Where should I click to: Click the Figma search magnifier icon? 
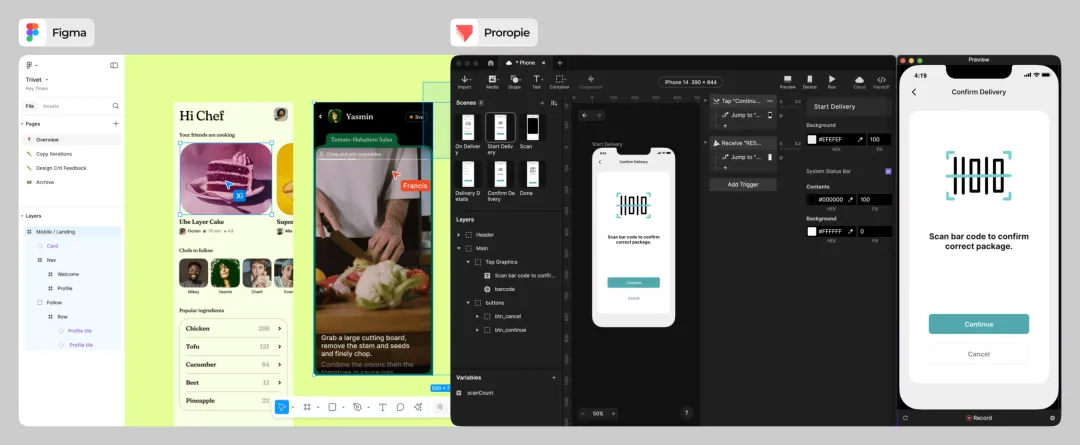tap(116, 106)
